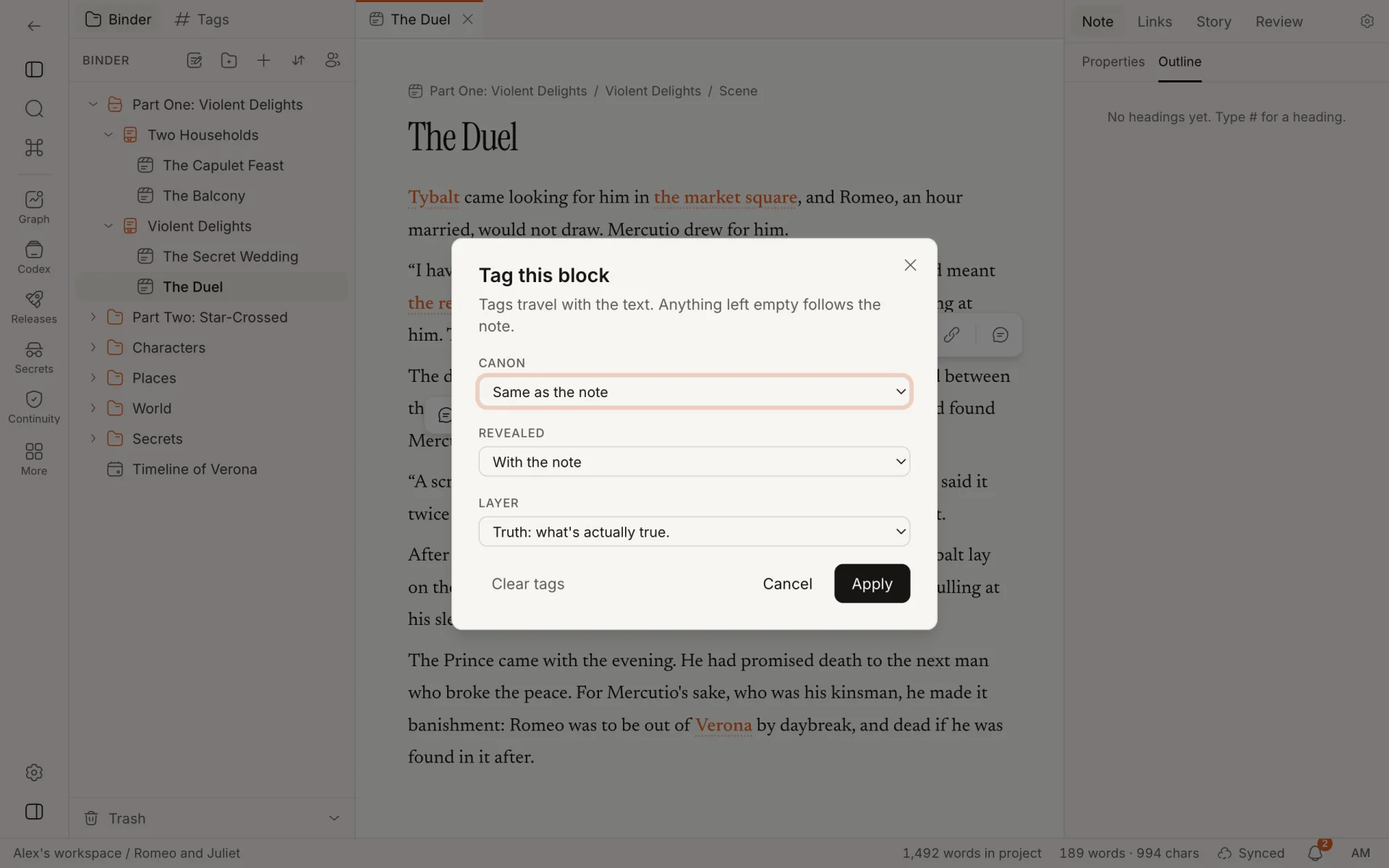Image resolution: width=1389 pixels, height=868 pixels.
Task: Click the Apply button
Action: tap(872, 584)
